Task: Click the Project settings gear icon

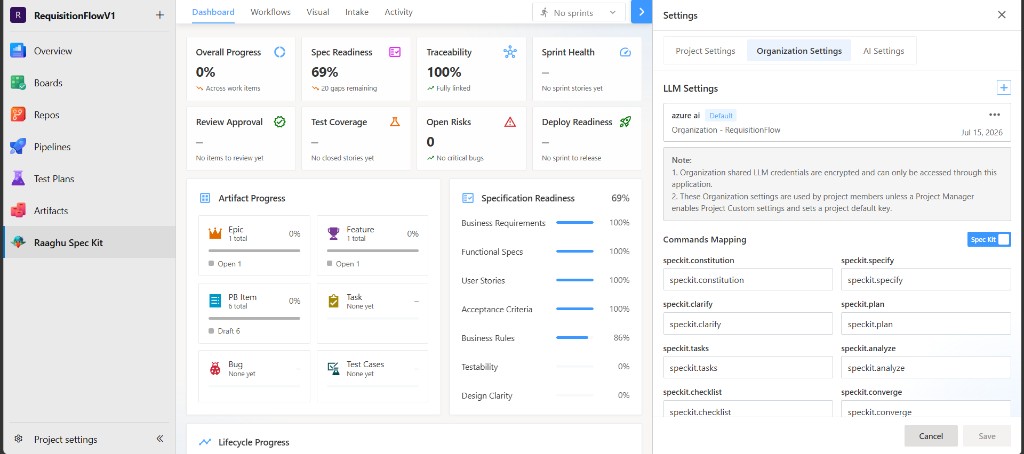Action: [18, 439]
